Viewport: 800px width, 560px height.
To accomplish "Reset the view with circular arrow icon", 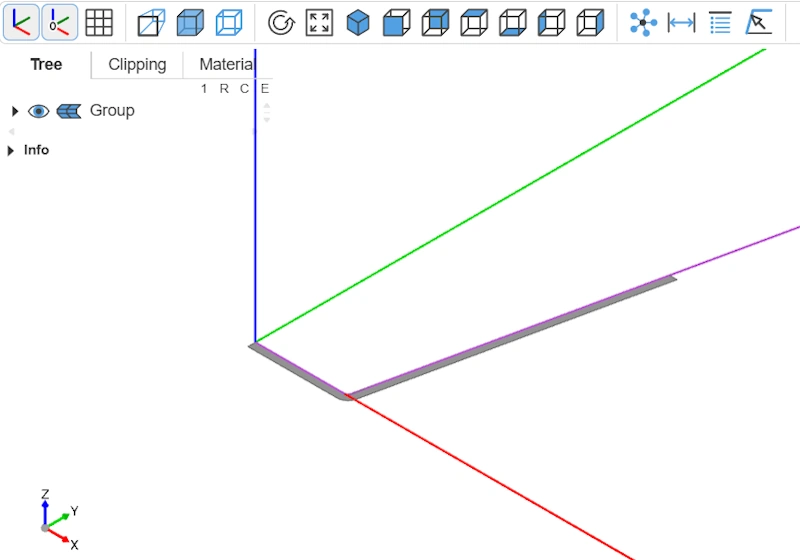I will pos(281,22).
